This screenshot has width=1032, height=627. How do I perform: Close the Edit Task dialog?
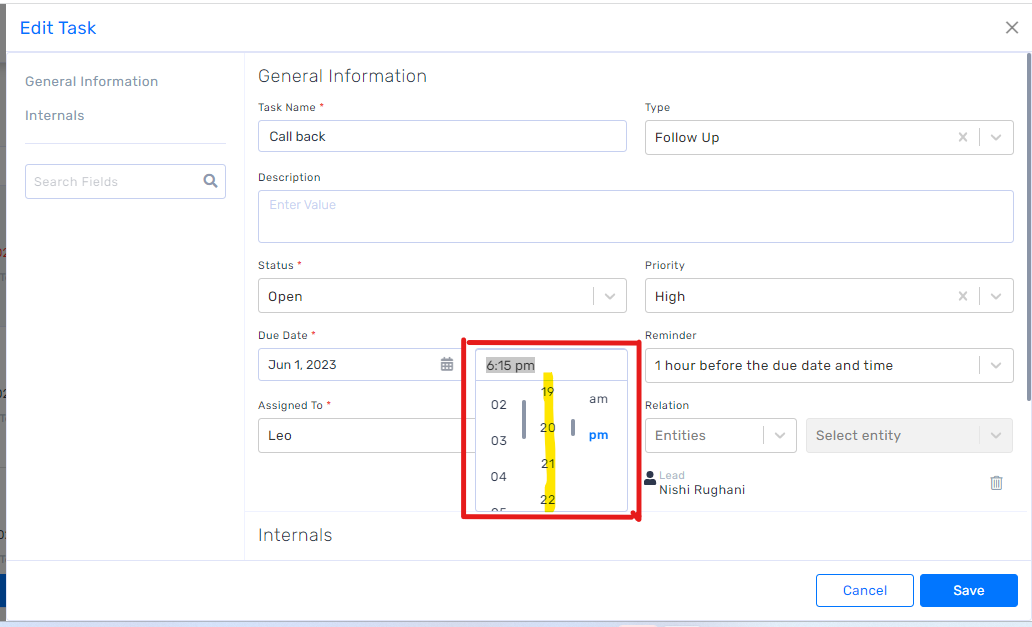click(1012, 28)
